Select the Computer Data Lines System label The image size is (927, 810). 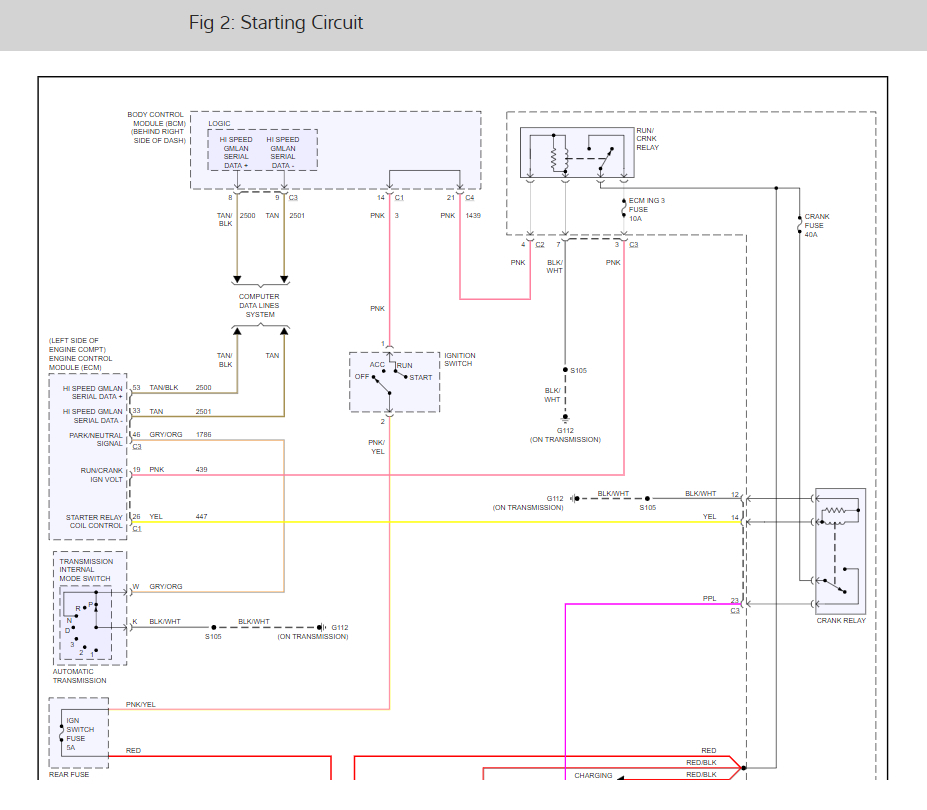[259, 305]
